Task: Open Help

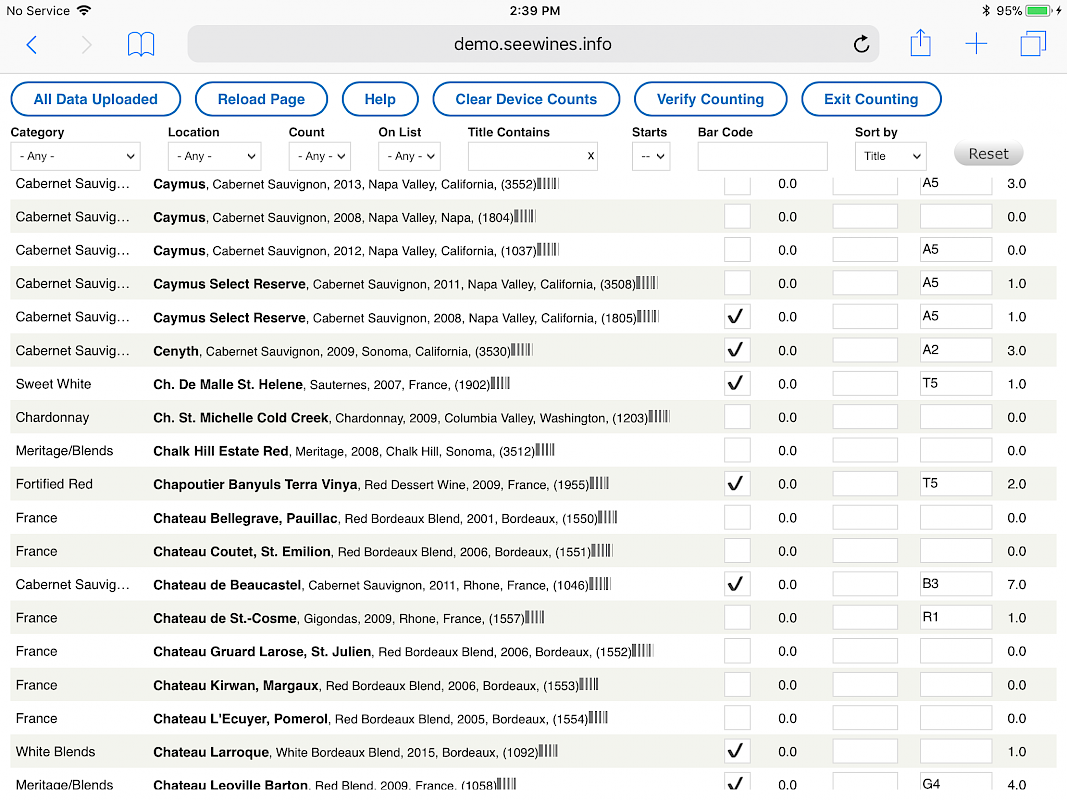Action: coord(380,99)
